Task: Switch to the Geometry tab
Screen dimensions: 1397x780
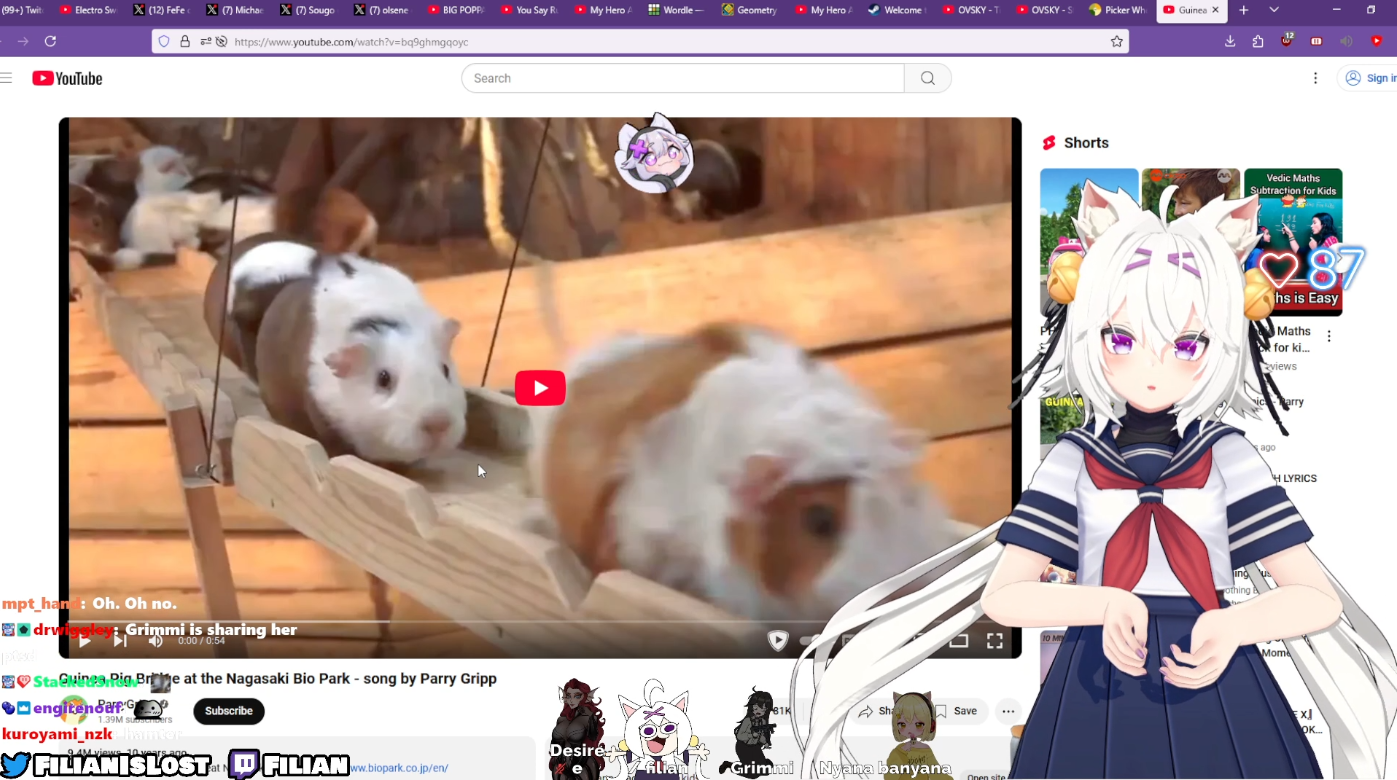Action: 751,10
